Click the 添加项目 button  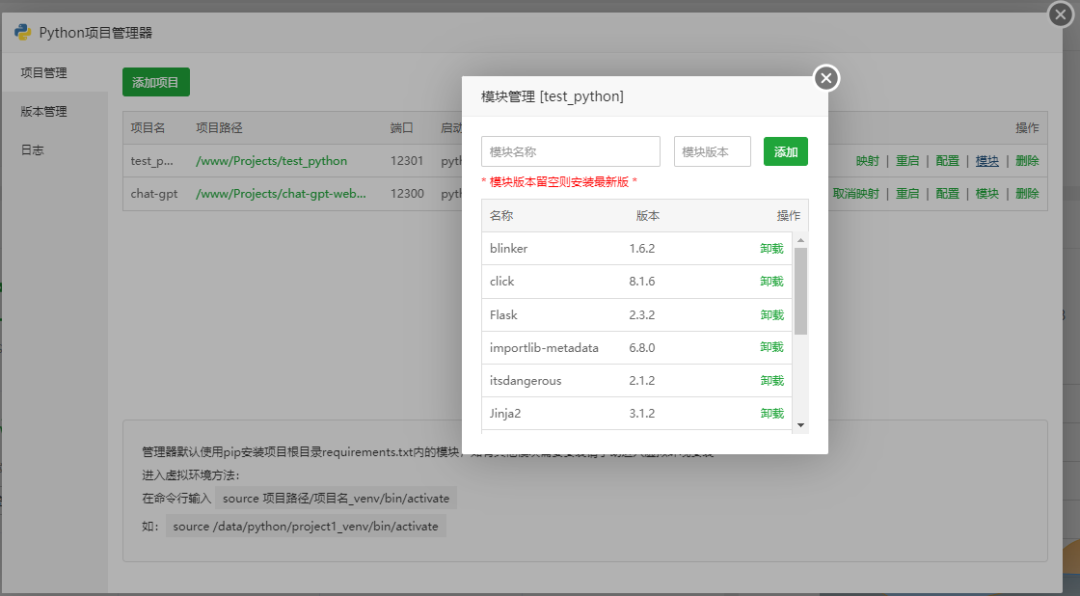tap(156, 83)
